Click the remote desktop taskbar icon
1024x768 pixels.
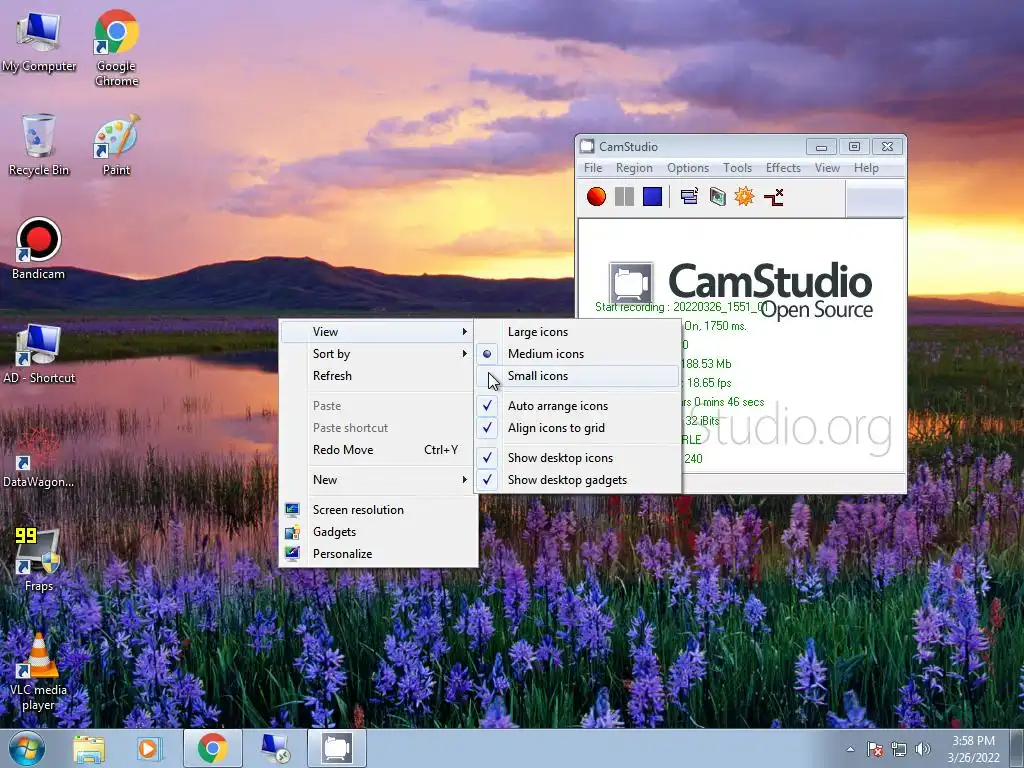(274, 748)
